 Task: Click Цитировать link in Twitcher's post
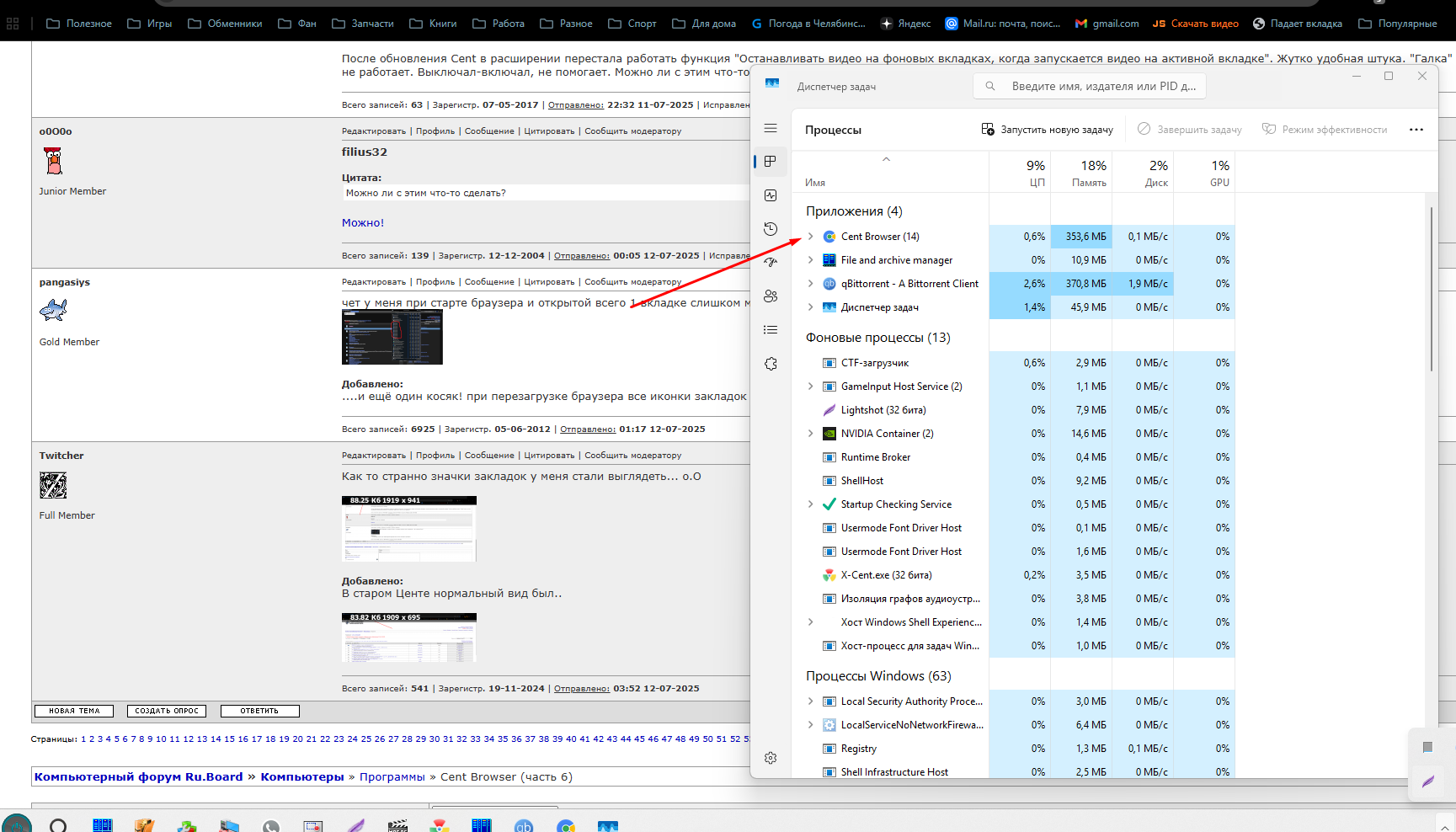click(549, 456)
